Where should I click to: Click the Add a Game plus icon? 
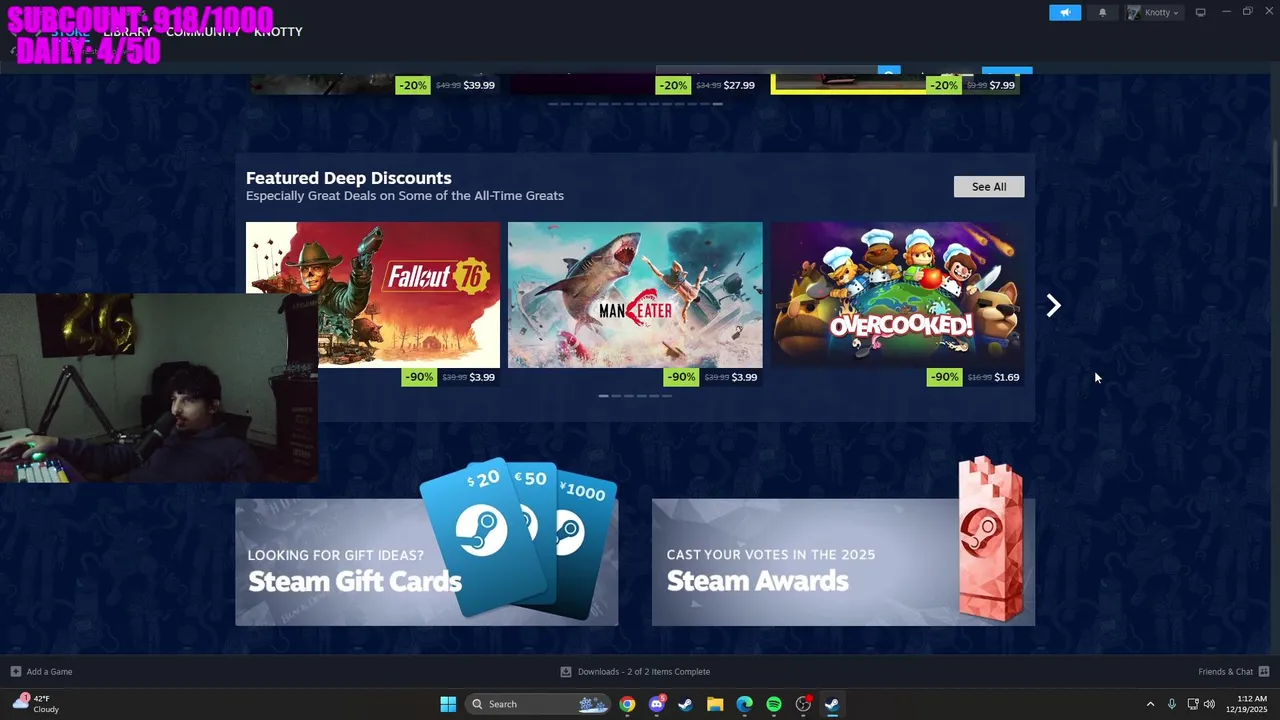[x=15, y=671]
